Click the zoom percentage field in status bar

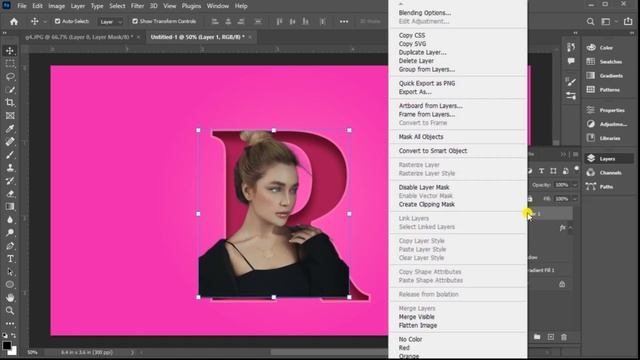[33, 352]
